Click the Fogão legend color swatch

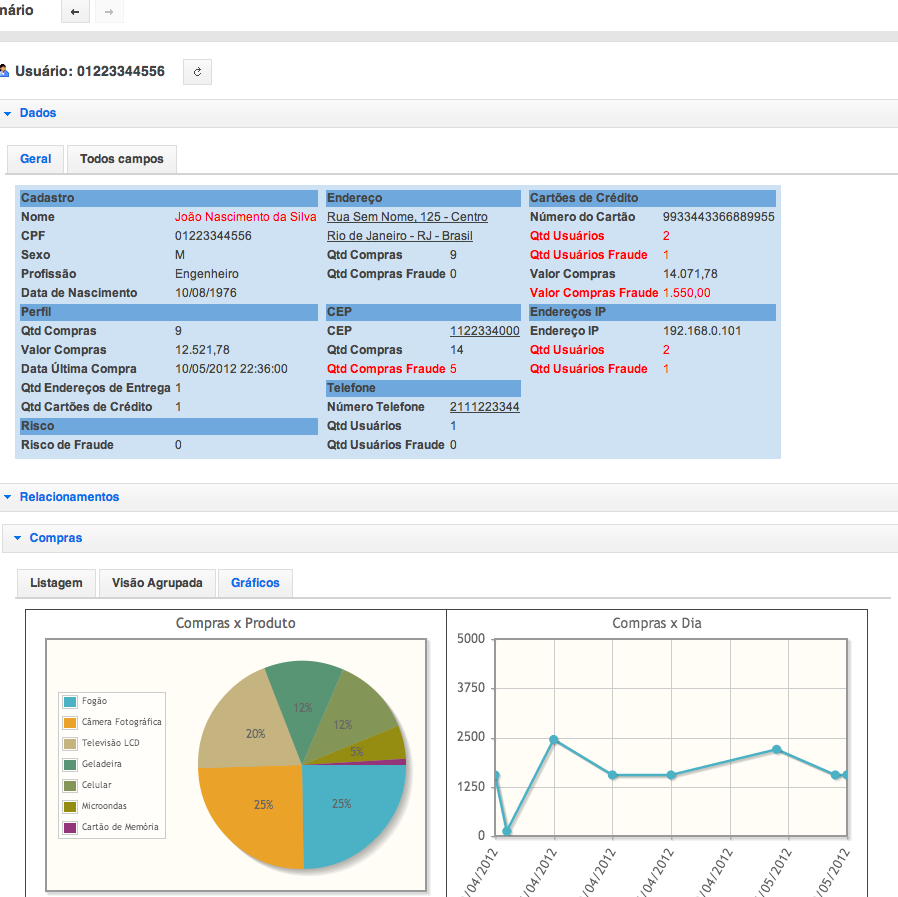(x=70, y=702)
